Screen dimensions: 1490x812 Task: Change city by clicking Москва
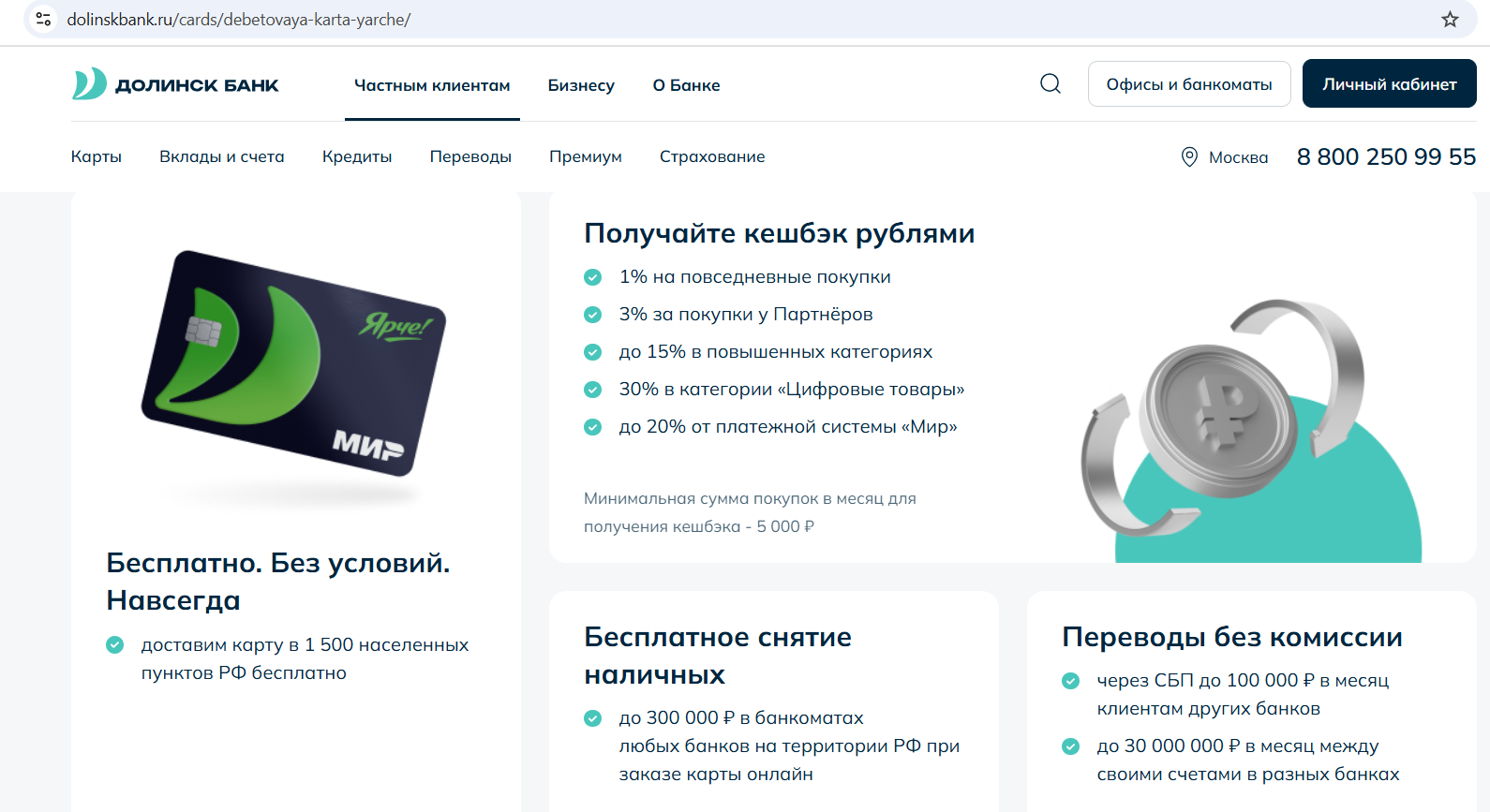tap(1238, 157)
